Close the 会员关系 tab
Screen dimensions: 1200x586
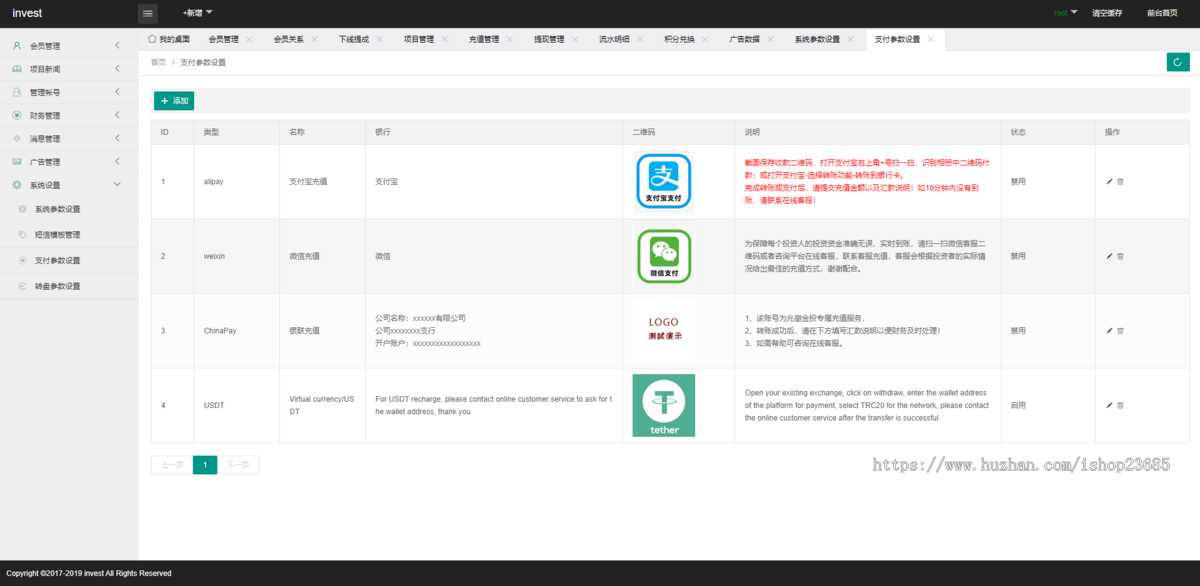tap(315, 39)
